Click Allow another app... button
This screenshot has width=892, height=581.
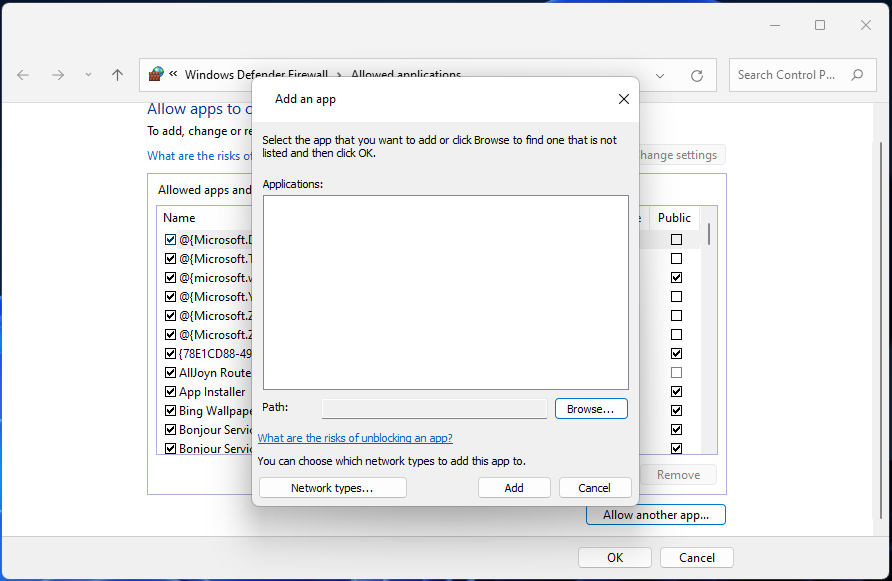click(655, 514)
